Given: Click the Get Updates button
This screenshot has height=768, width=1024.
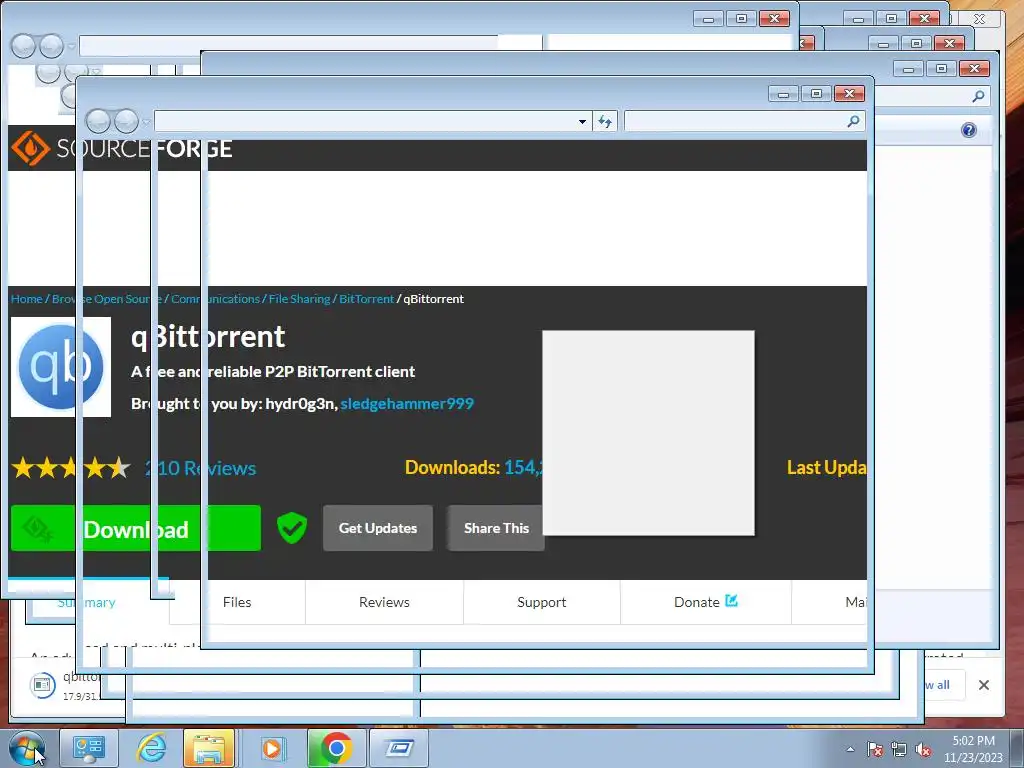Looking at the screenshot, I should point(377,528).
